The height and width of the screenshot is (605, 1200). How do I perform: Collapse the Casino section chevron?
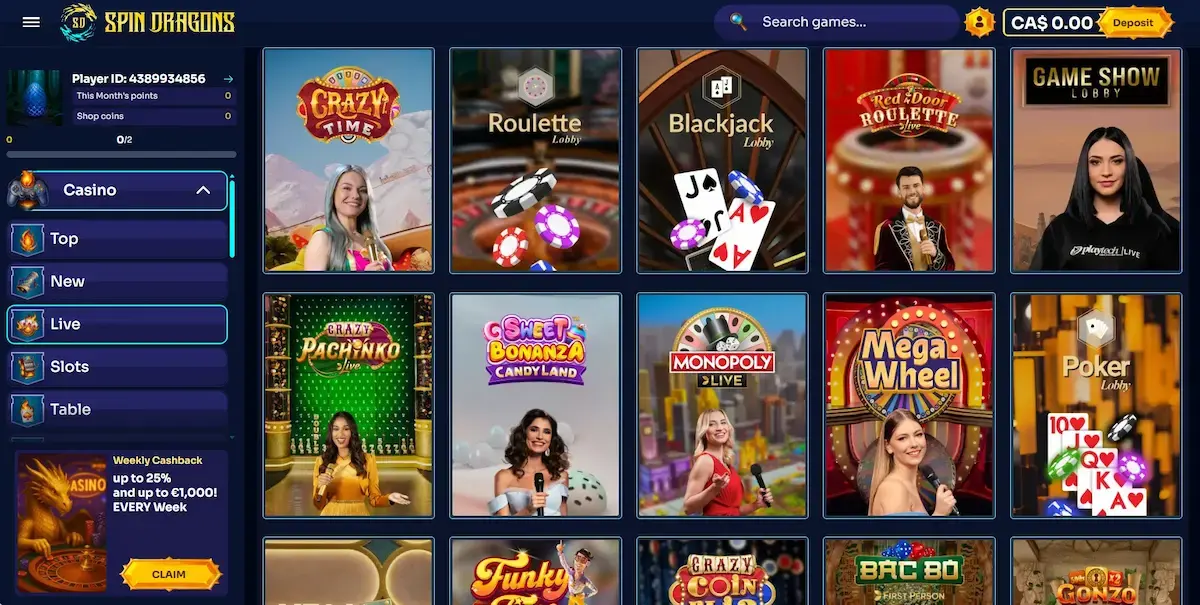[x=203, y=190]
